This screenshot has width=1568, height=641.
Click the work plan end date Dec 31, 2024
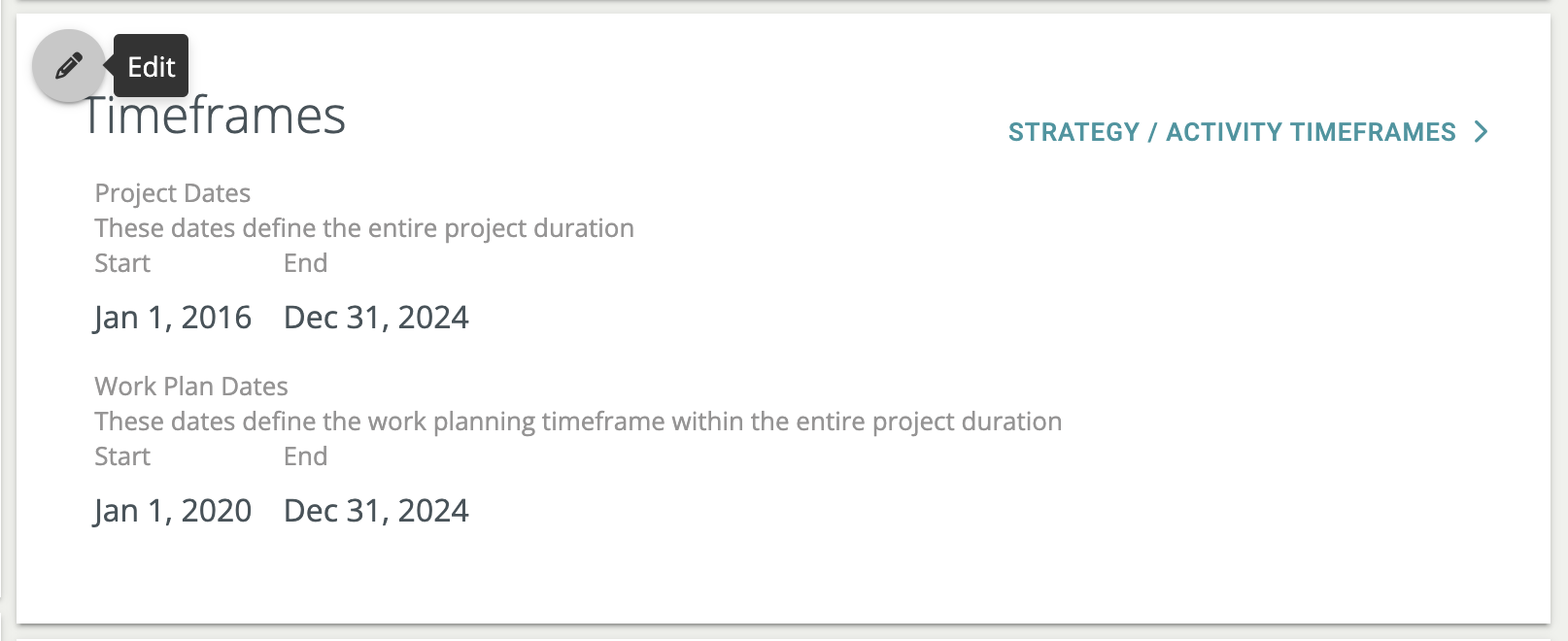[376, 511]
